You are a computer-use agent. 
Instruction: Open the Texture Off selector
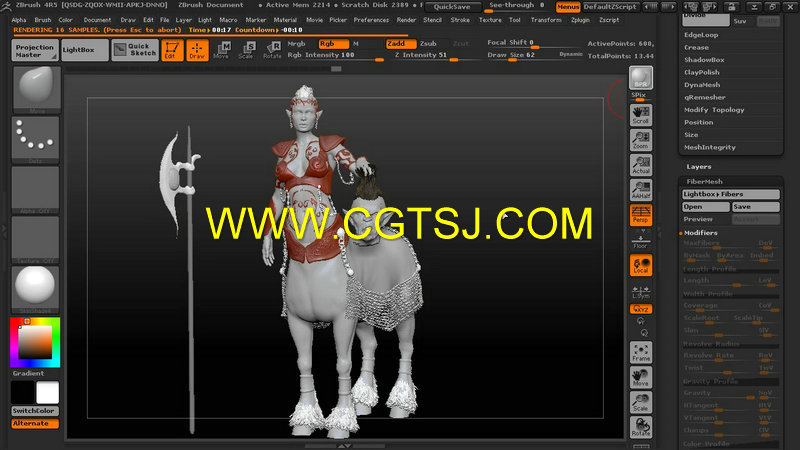36,240
